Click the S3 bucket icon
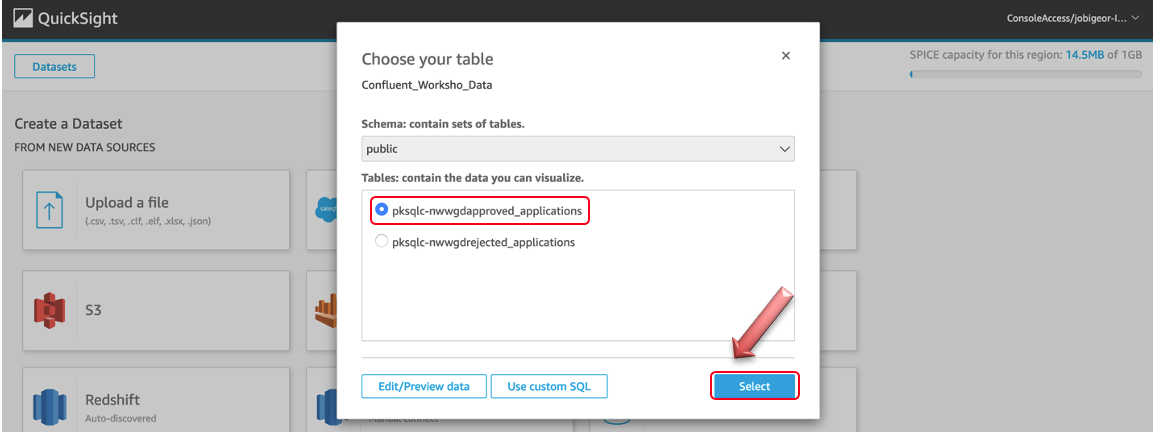 [50, 310]
